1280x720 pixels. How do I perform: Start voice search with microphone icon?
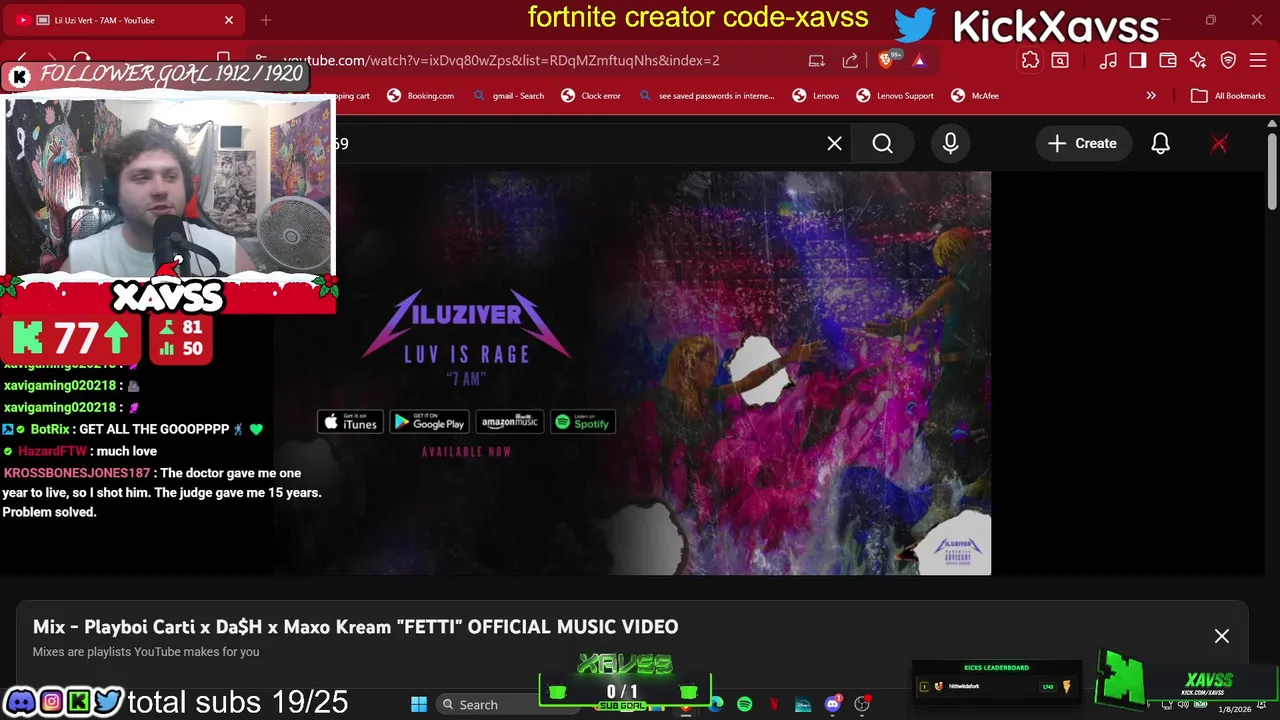(x=950, y=144)
